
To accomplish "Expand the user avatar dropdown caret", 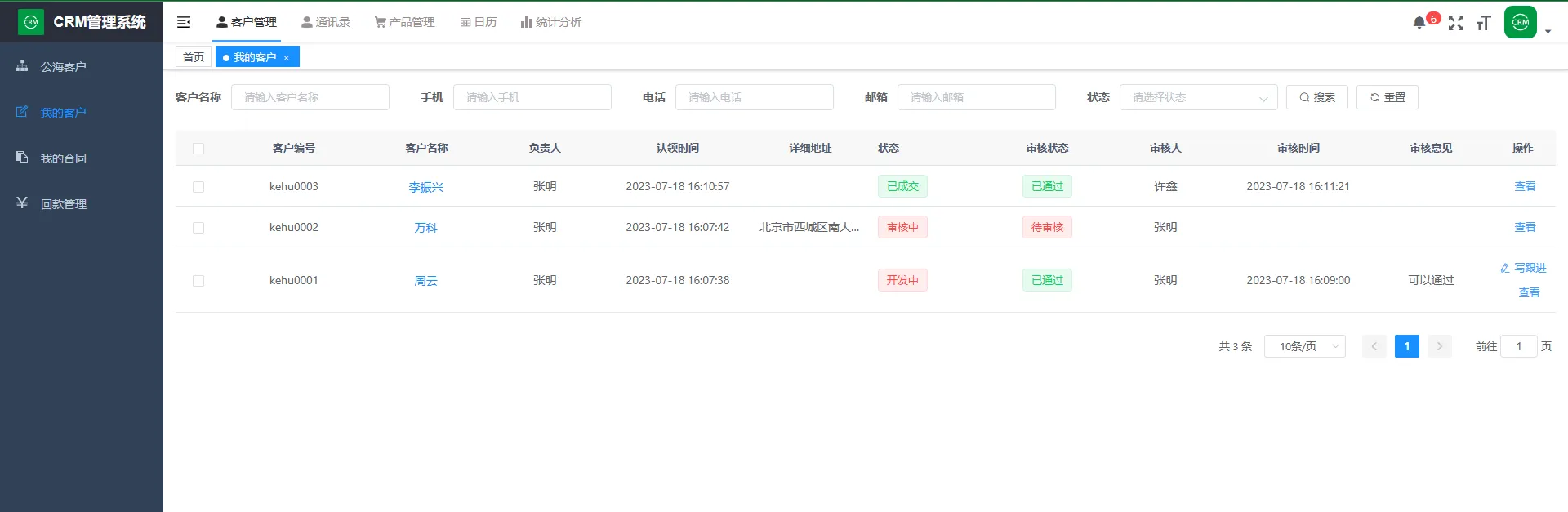I will pyautogui.click(x=1548, y=32).
